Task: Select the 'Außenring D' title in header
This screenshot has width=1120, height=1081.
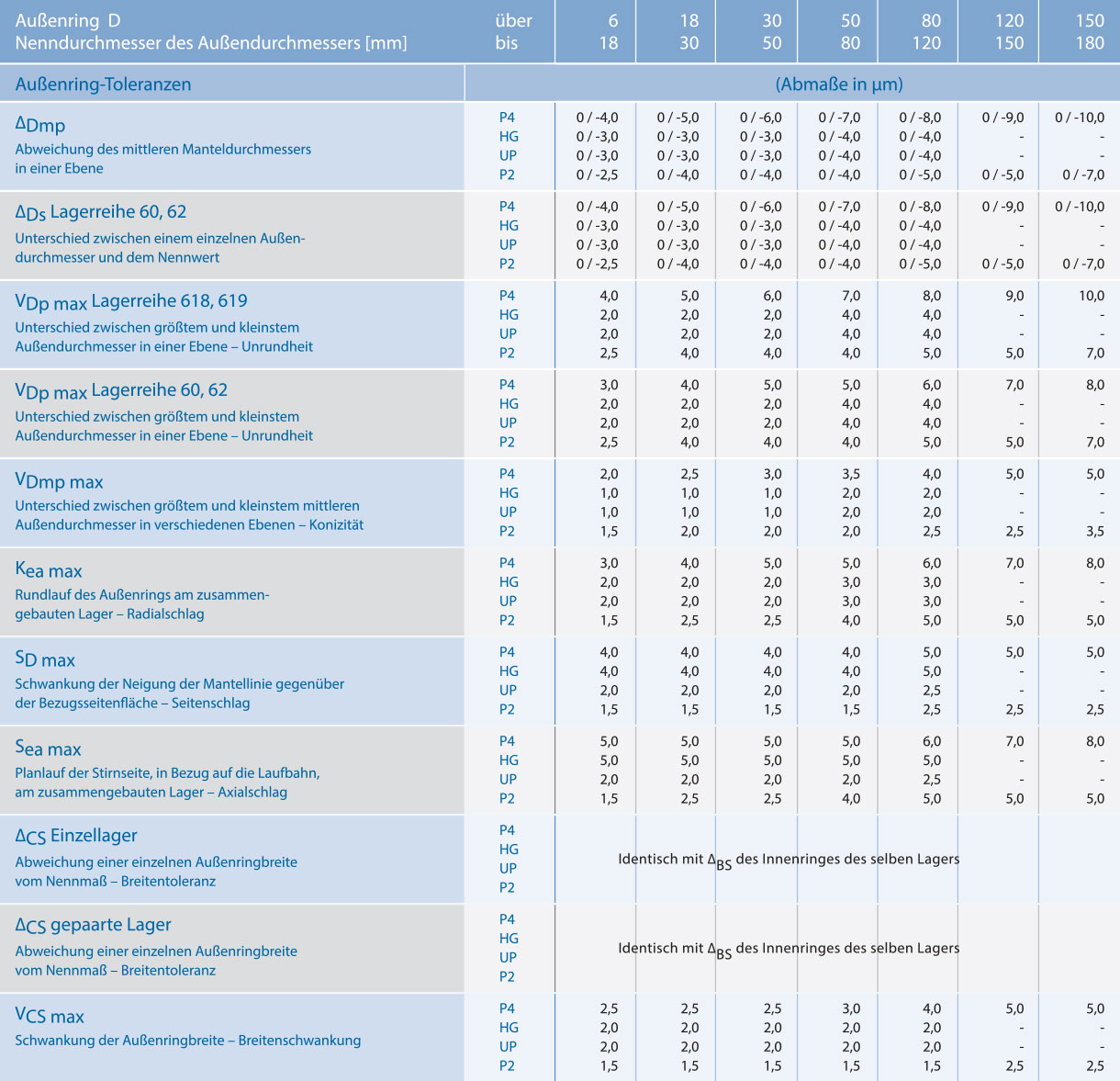Action: pos(68,20)
